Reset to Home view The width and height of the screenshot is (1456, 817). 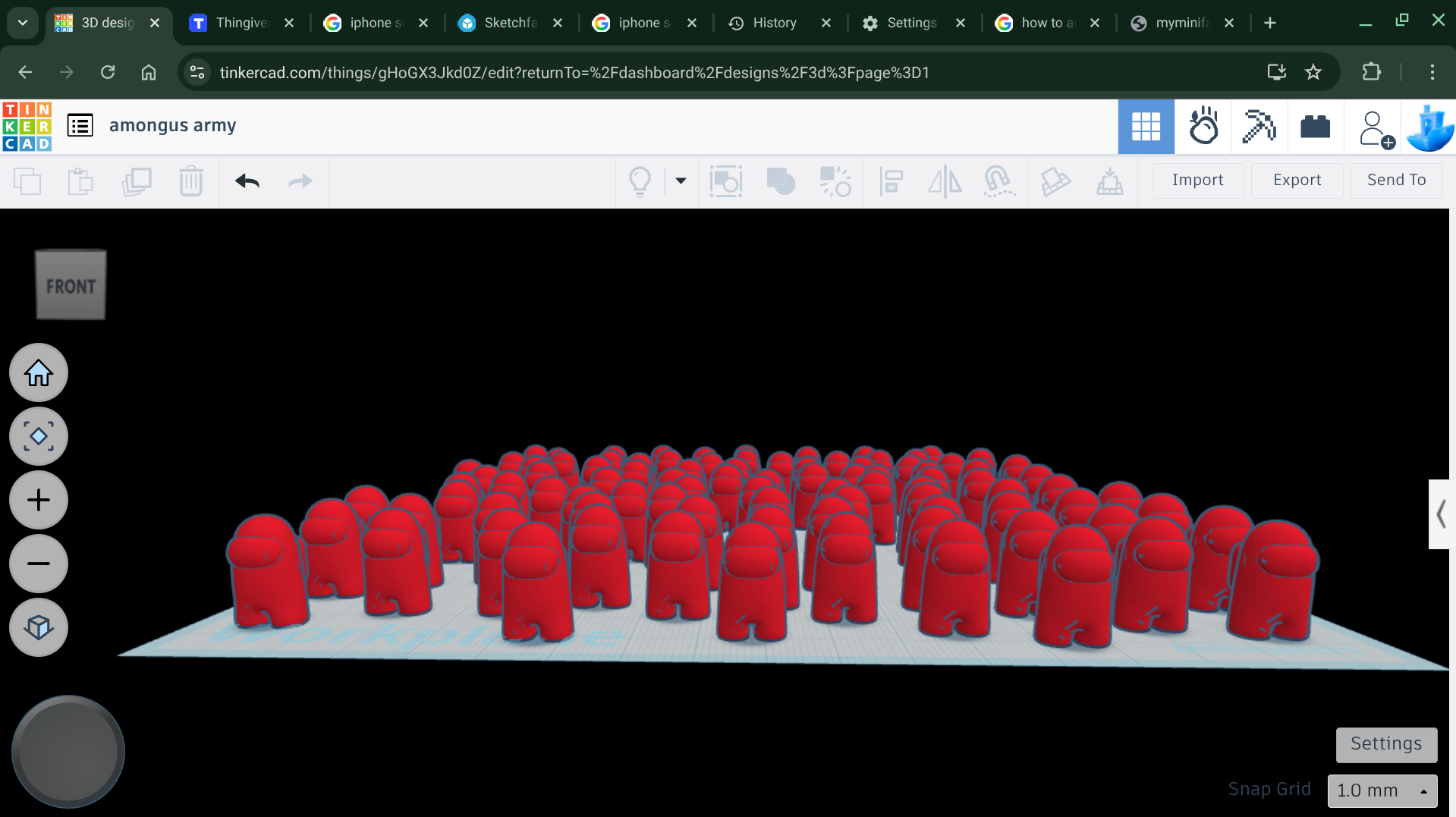(x=39, y=372)
